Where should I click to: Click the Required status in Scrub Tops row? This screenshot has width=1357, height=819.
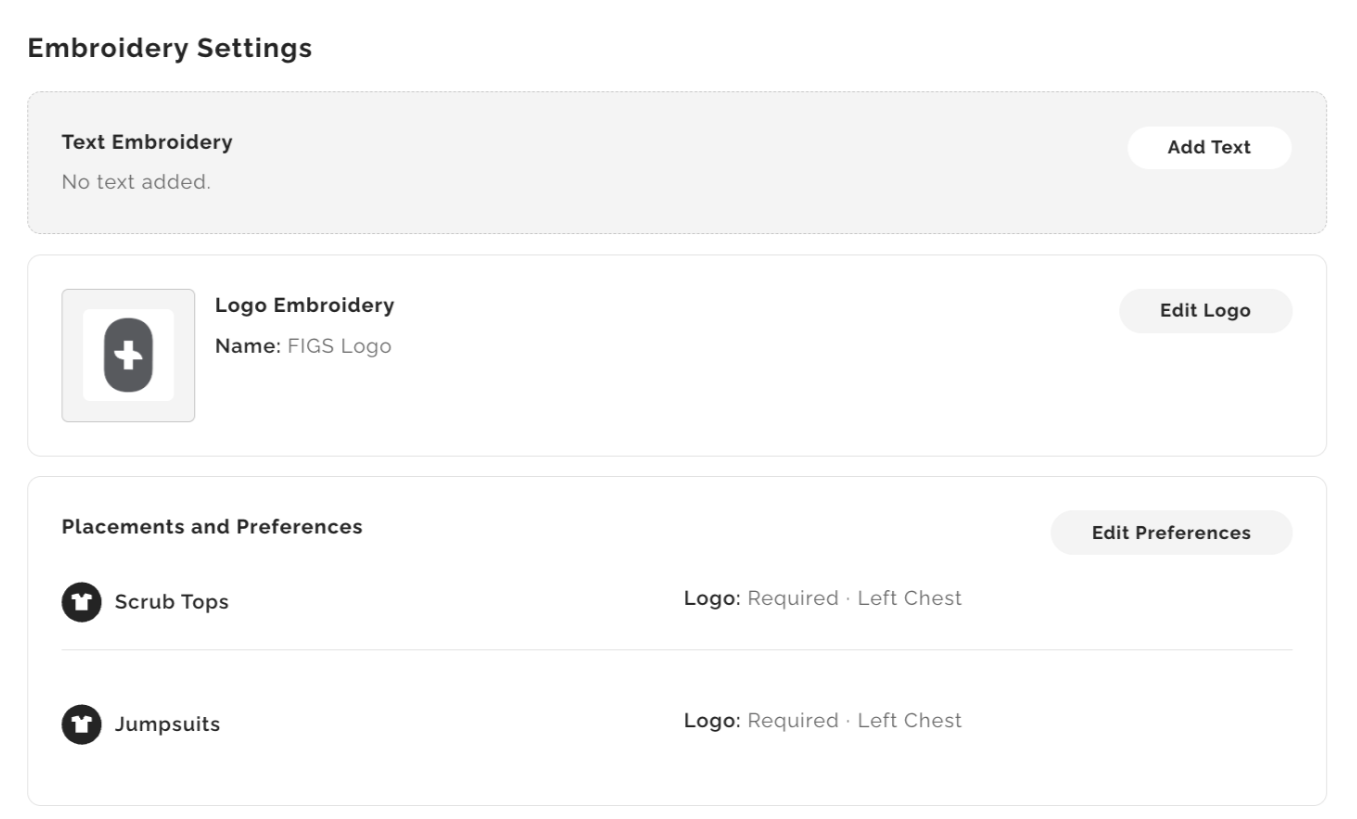point(793,599)
